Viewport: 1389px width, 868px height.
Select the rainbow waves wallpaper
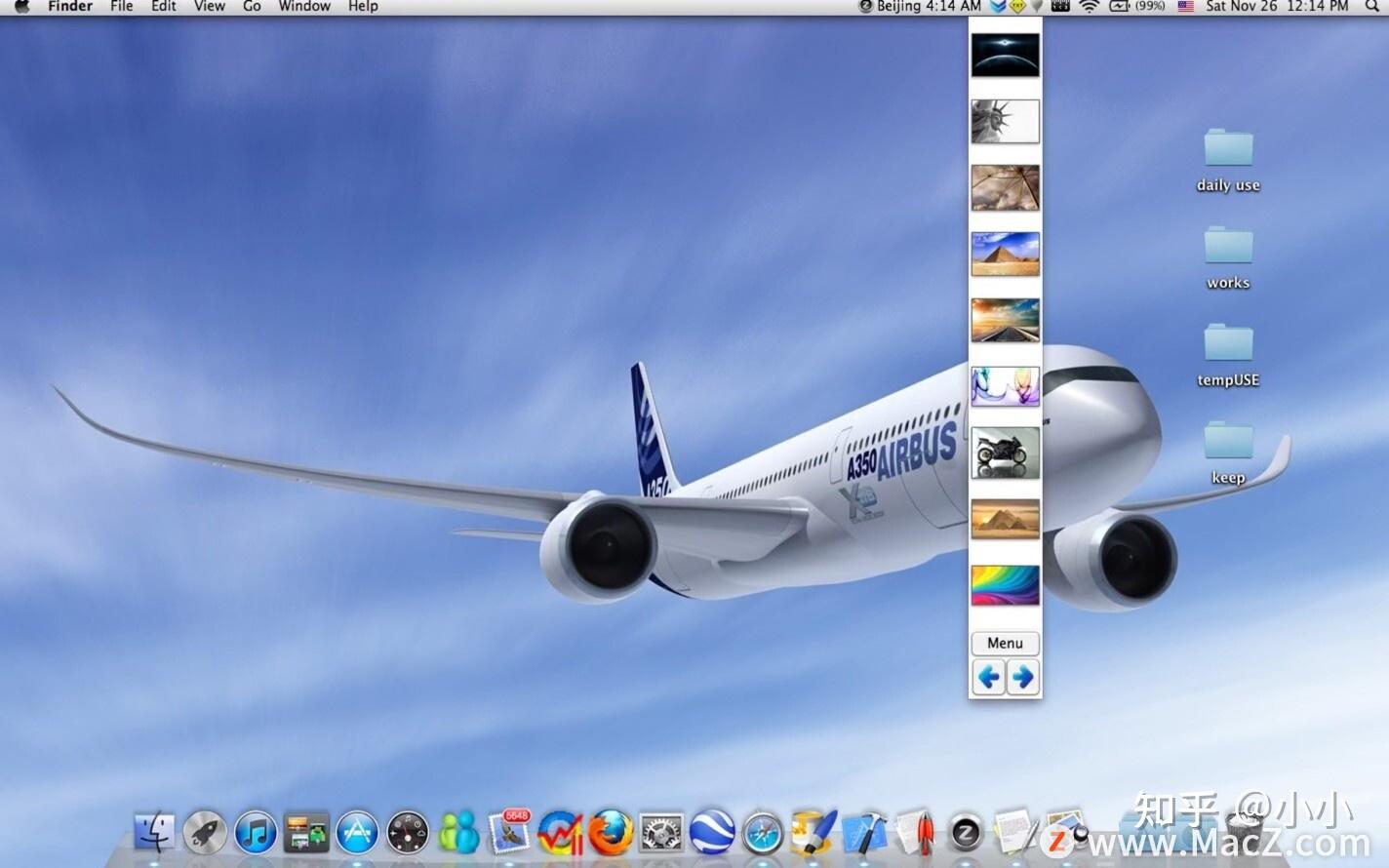click(1005, 585)
